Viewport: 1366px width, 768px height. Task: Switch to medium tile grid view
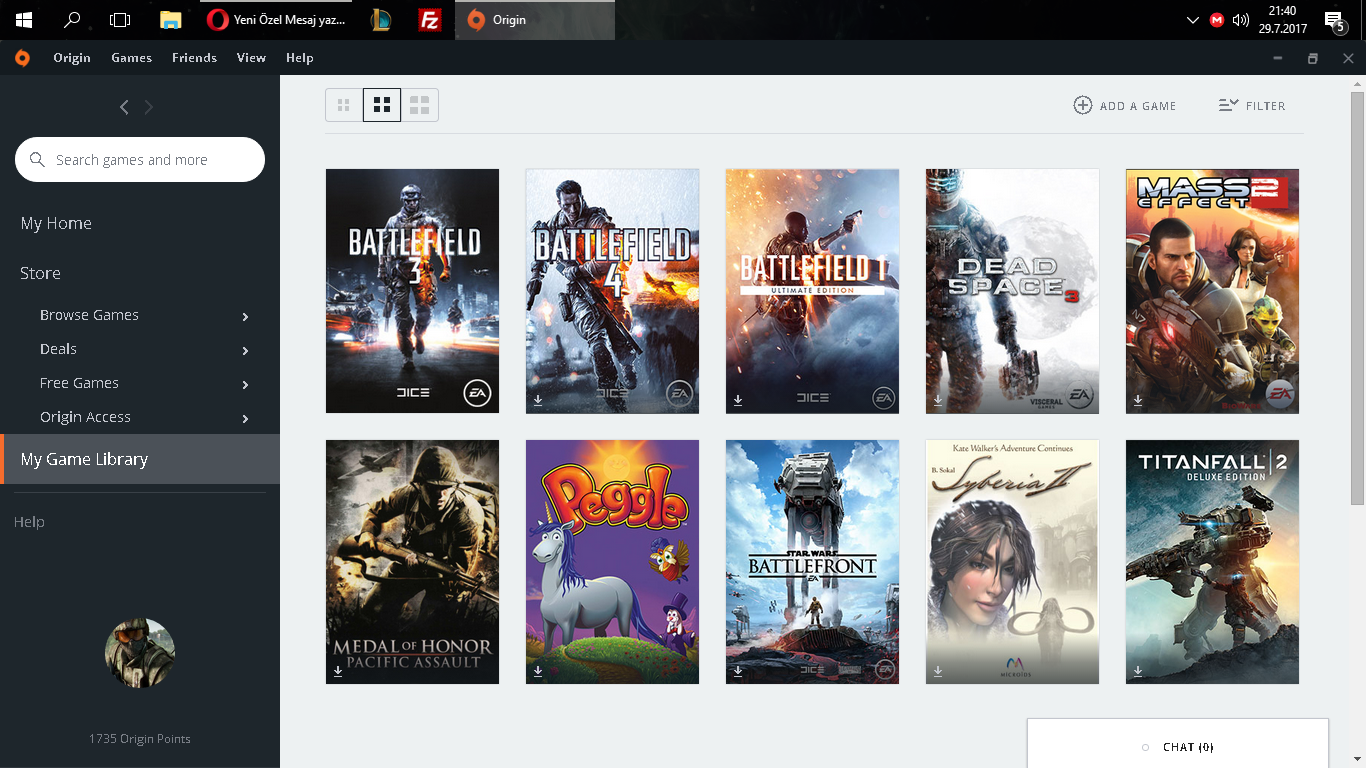(x=382, y=105)
